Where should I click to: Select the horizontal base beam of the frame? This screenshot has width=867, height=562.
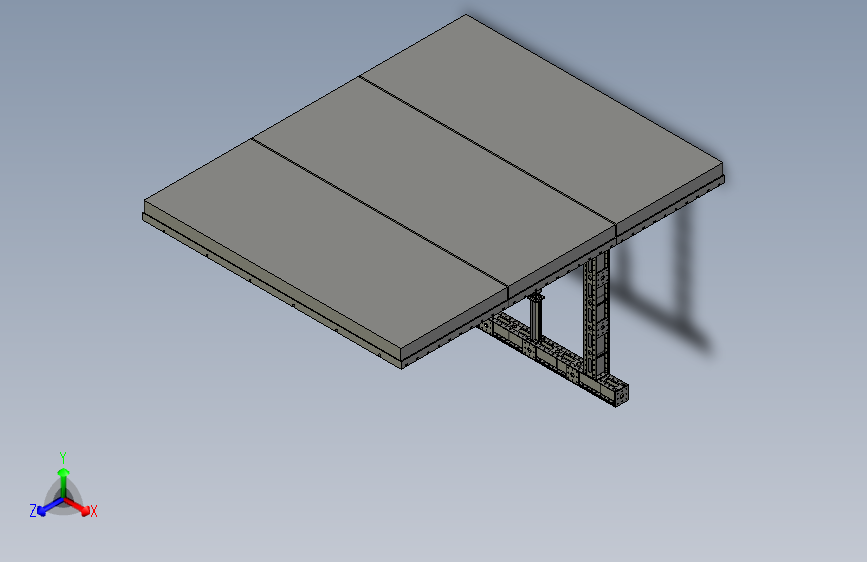(553, 360)
